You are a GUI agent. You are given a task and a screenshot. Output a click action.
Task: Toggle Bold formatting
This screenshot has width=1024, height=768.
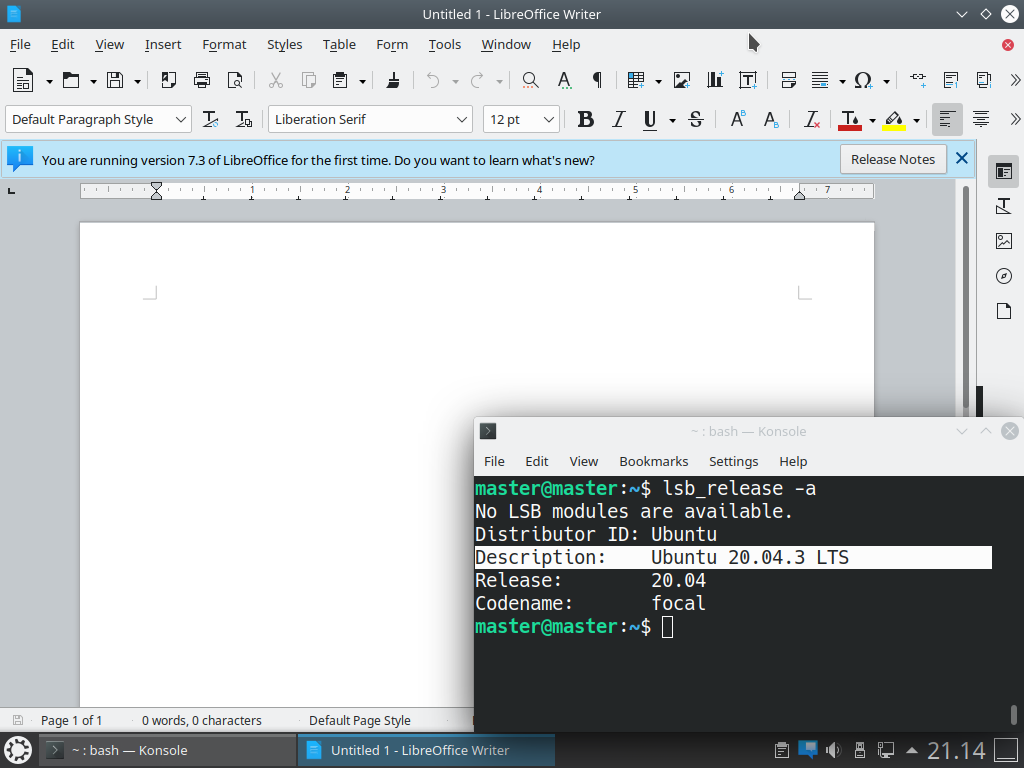(586, 120)
